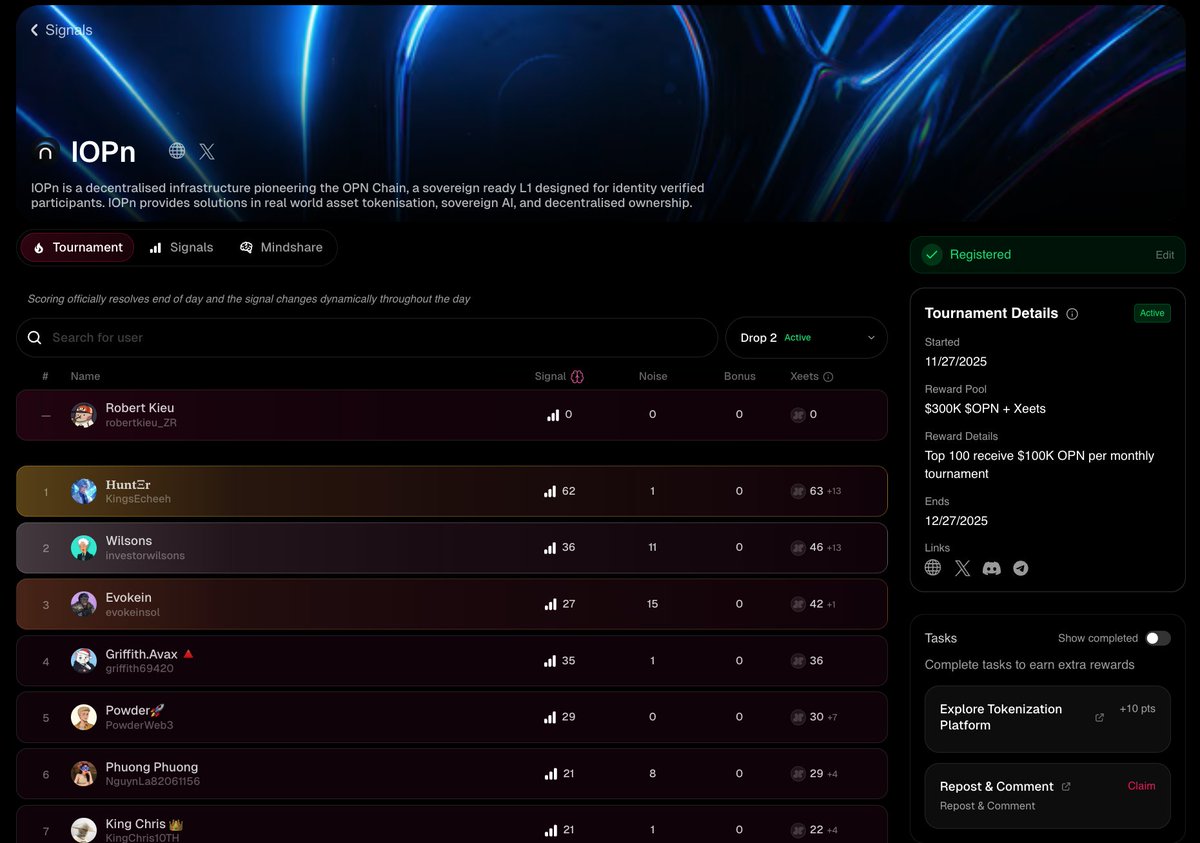Open the Explore Tokenization Platform task

(1047, 719)
